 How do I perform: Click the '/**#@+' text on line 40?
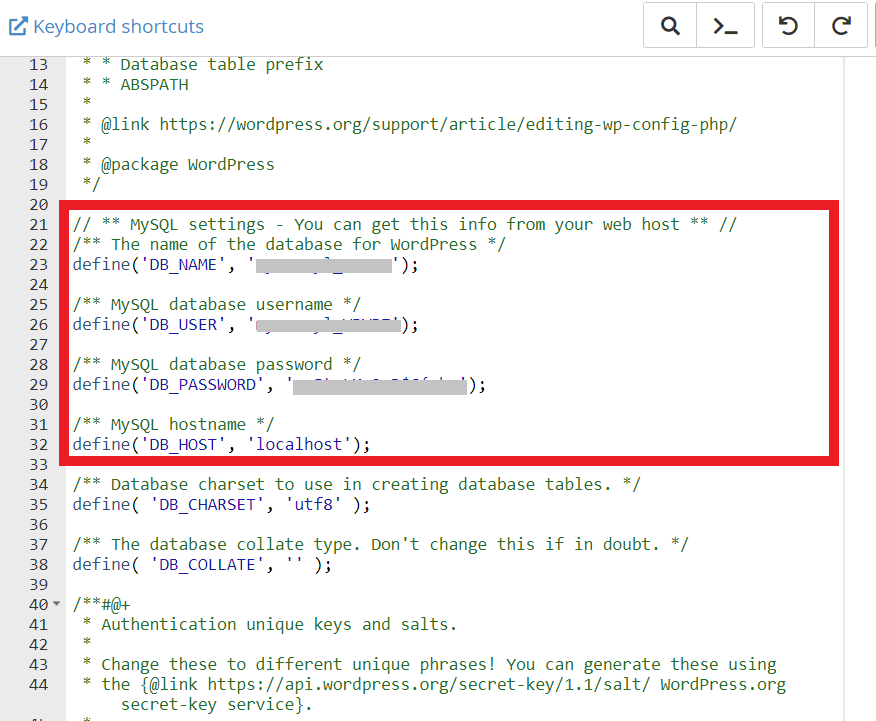[x=101, y=604]
